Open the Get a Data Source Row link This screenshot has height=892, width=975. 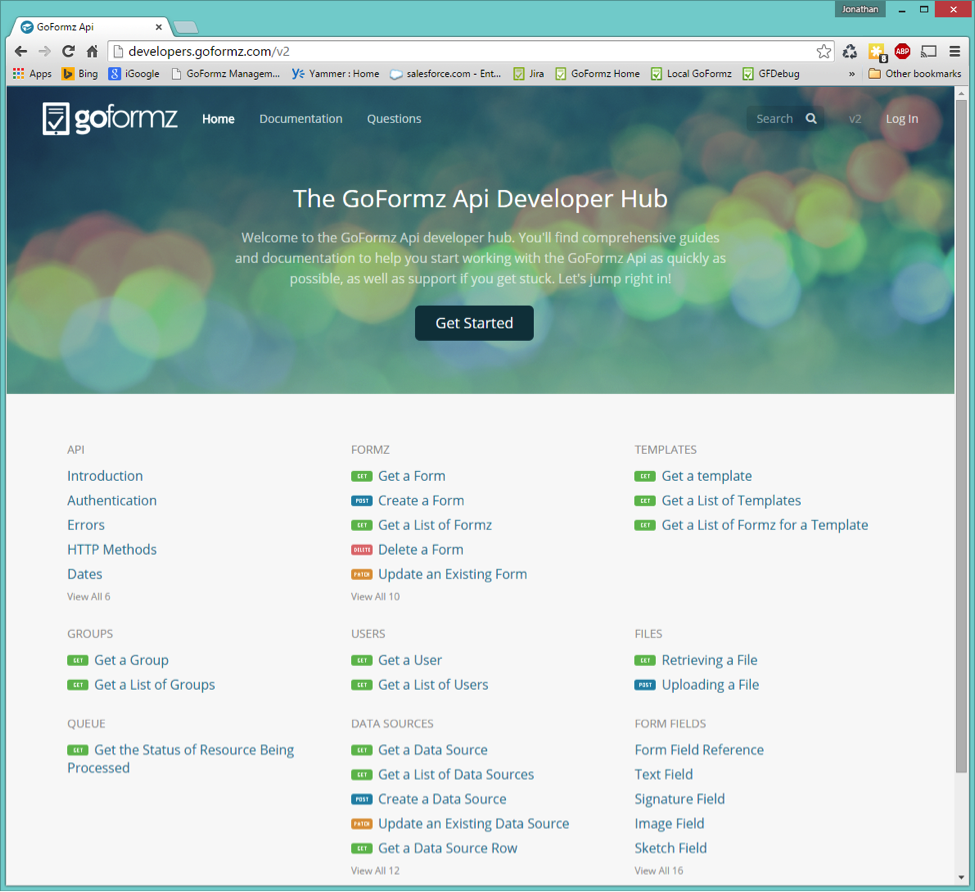[448, 848]
